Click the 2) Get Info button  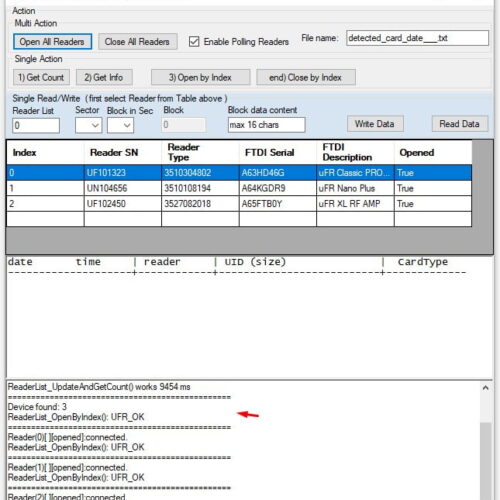(x=104, y=77)
